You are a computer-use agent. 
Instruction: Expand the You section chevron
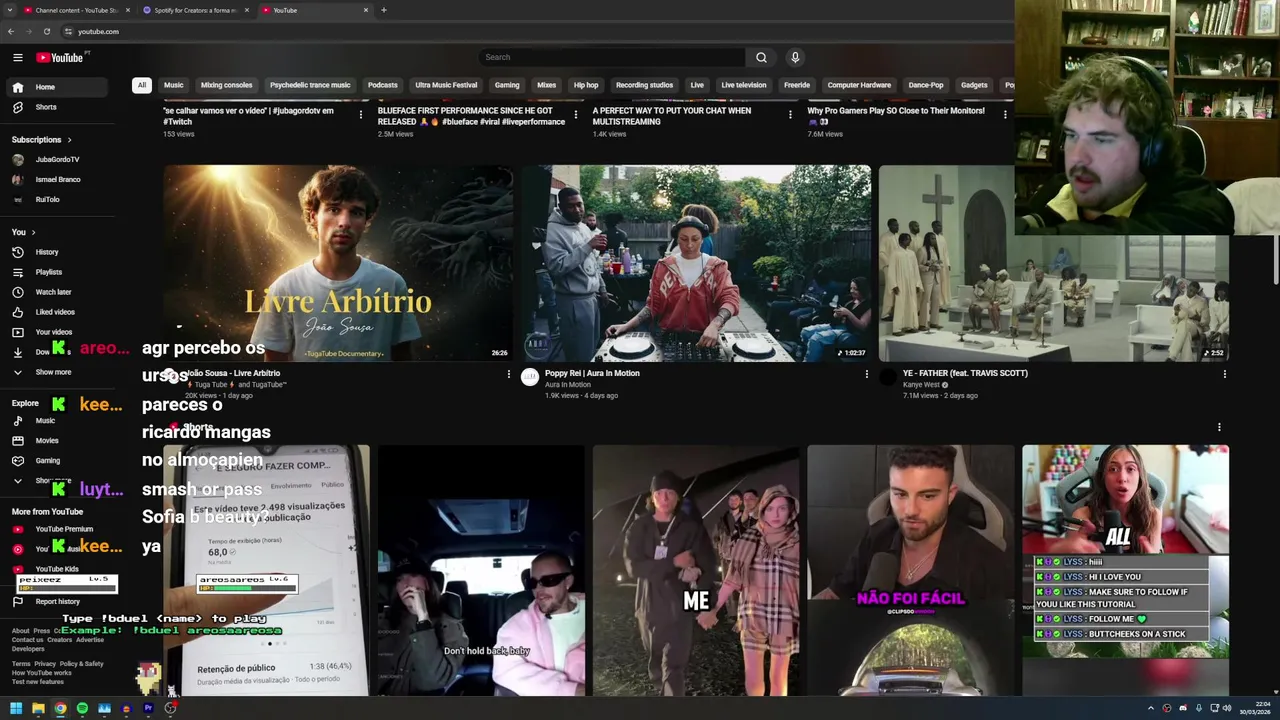33,232
